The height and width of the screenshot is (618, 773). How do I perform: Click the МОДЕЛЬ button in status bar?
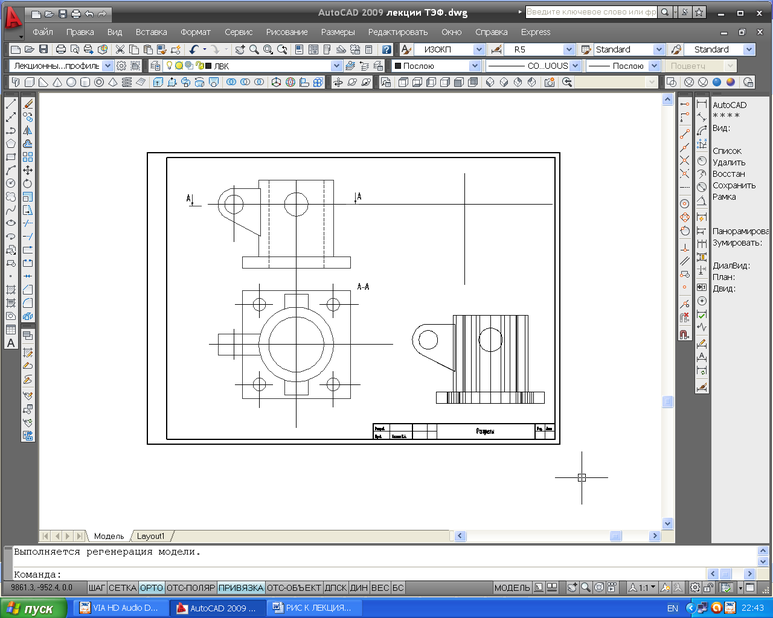coord(513,588)
